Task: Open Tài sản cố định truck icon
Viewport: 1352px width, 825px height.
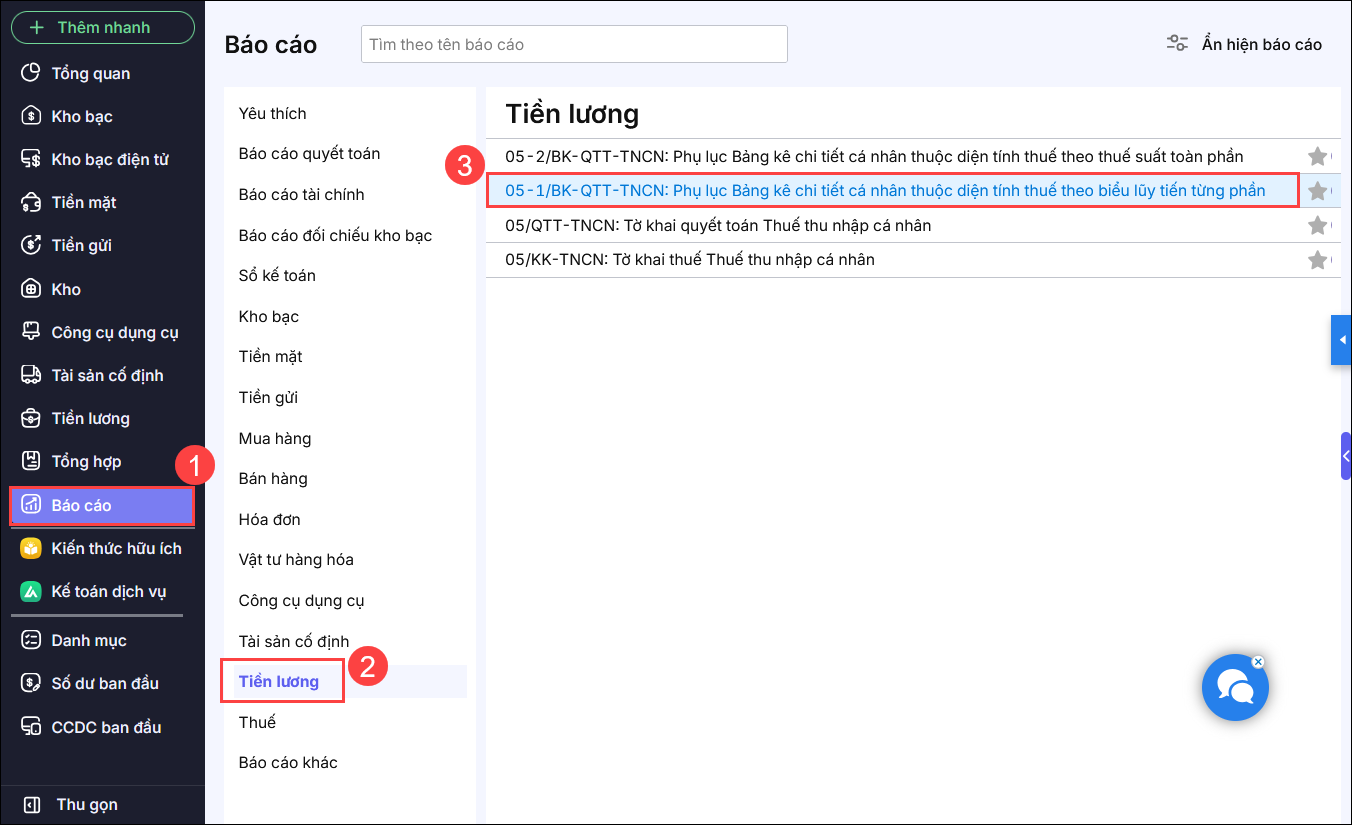Action: click(x=32, y=375)
